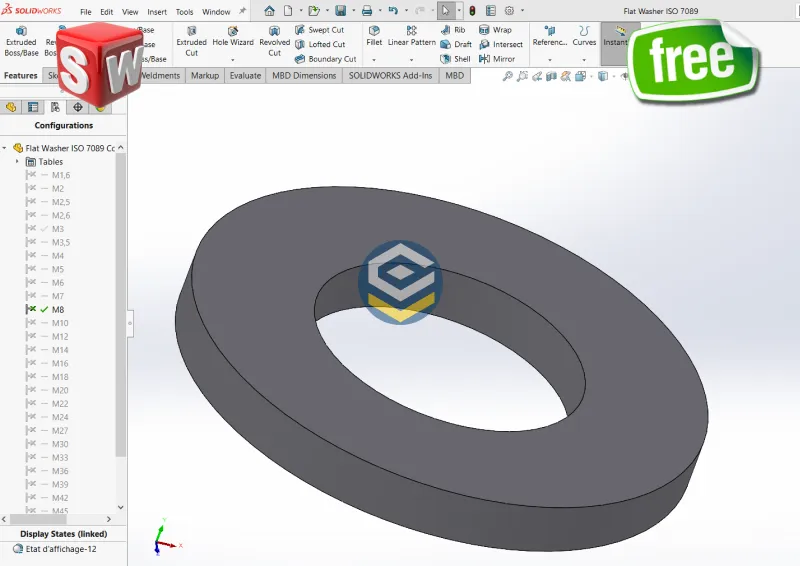Switch to the SOLIDWORKS Add-Ins tab

(391, 76)
